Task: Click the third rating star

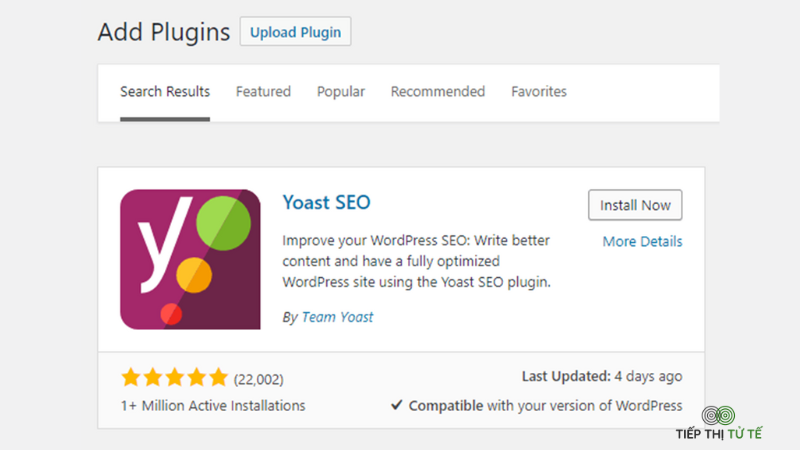Action: pos(174,378)
